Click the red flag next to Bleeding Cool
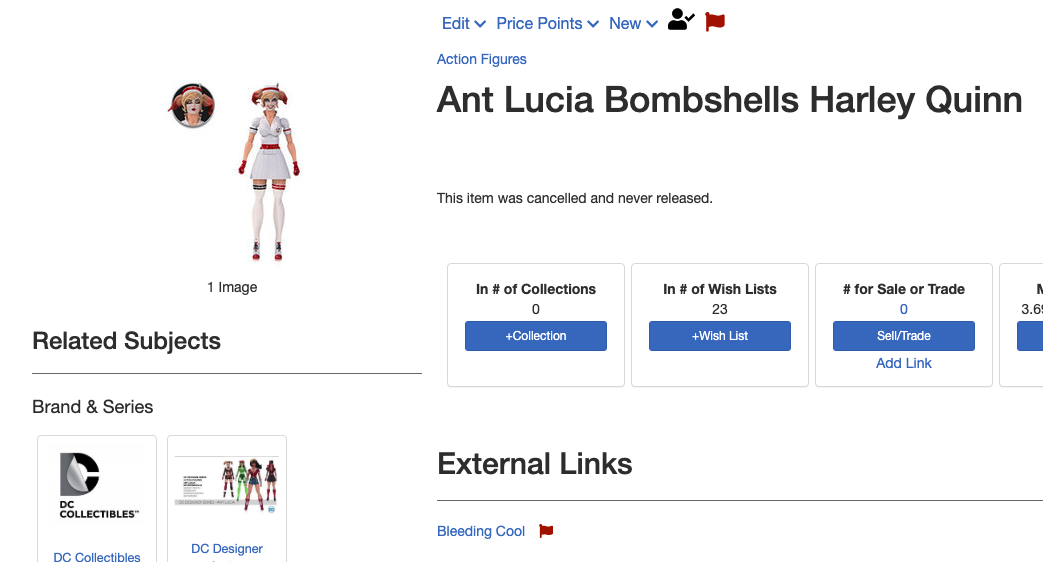This screenshot has width=1043, height=562. 546,531
